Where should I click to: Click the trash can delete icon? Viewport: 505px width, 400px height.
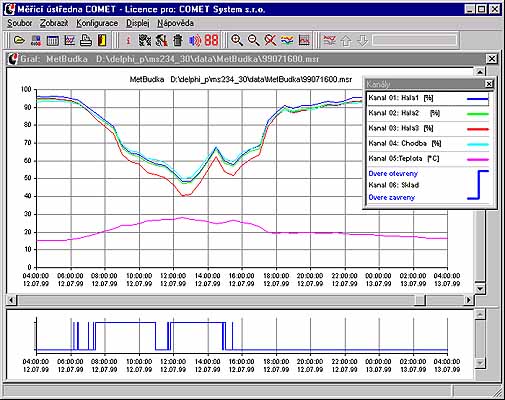[178, 41]
